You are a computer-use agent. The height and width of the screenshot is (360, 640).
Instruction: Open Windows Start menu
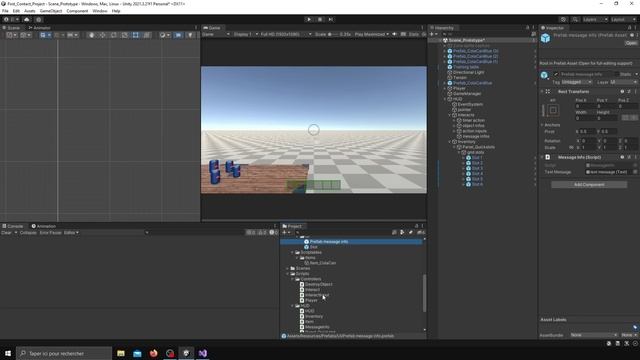point(8,353)
